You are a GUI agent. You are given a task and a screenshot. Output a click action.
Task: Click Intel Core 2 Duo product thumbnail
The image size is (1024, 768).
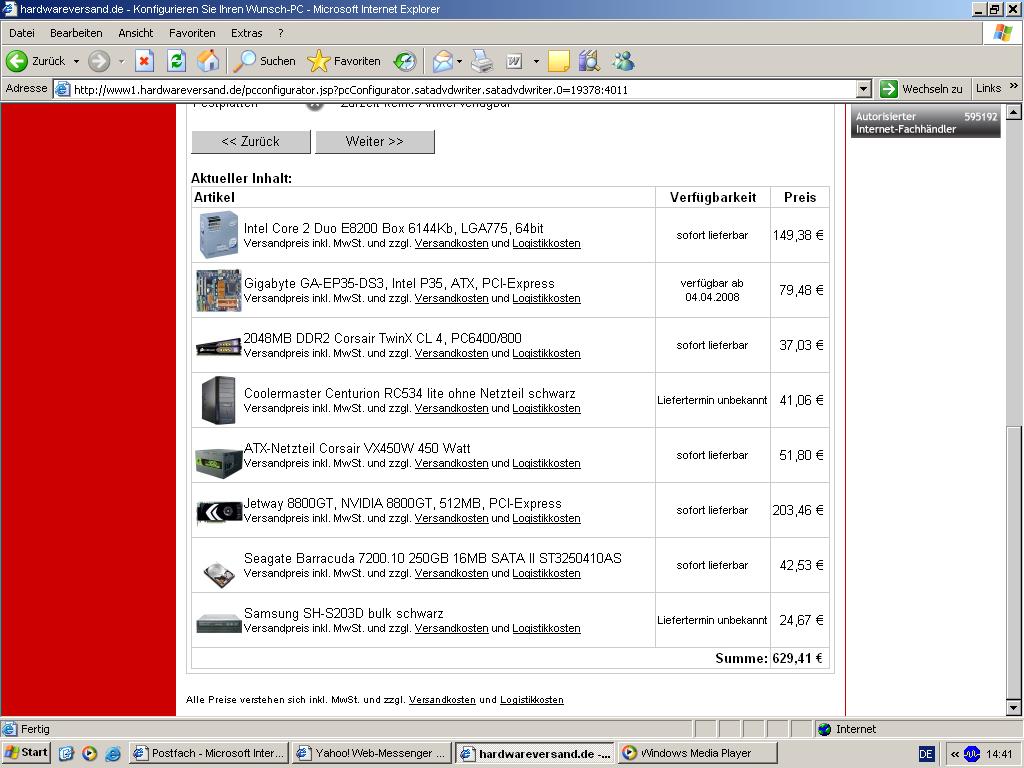pos(219,234)
